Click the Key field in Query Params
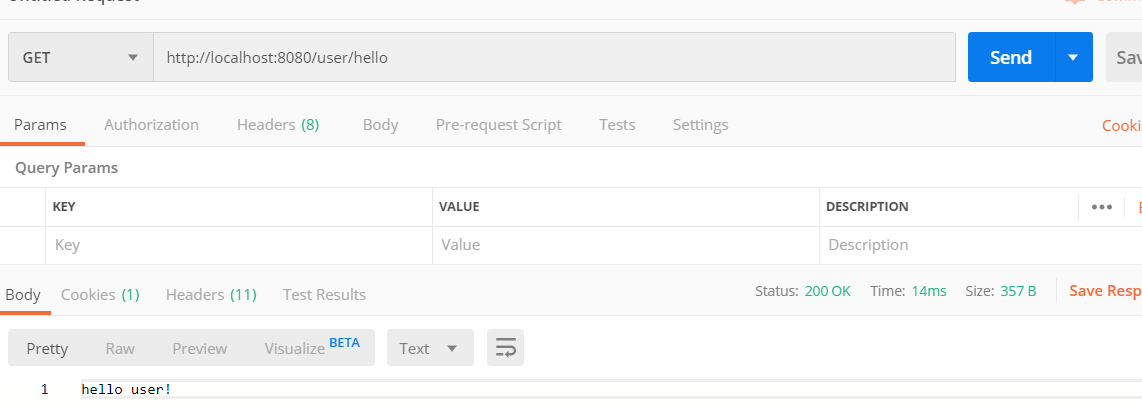This screenshot has height=408, width=1142. coord(239,245)
